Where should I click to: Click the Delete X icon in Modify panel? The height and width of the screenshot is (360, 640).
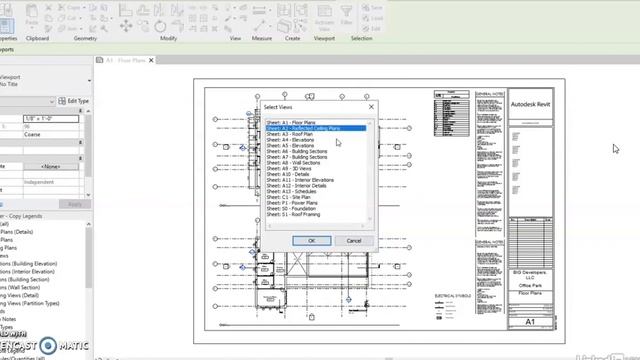pos(215,29)
